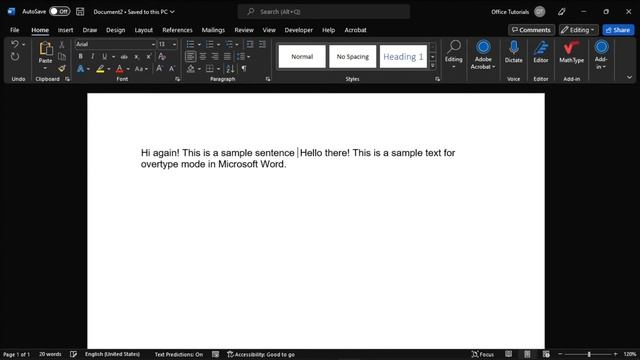Set Align Left alignment
This screenshot has width=640, height=360.
pyautogui.click(x=190, y=56)
